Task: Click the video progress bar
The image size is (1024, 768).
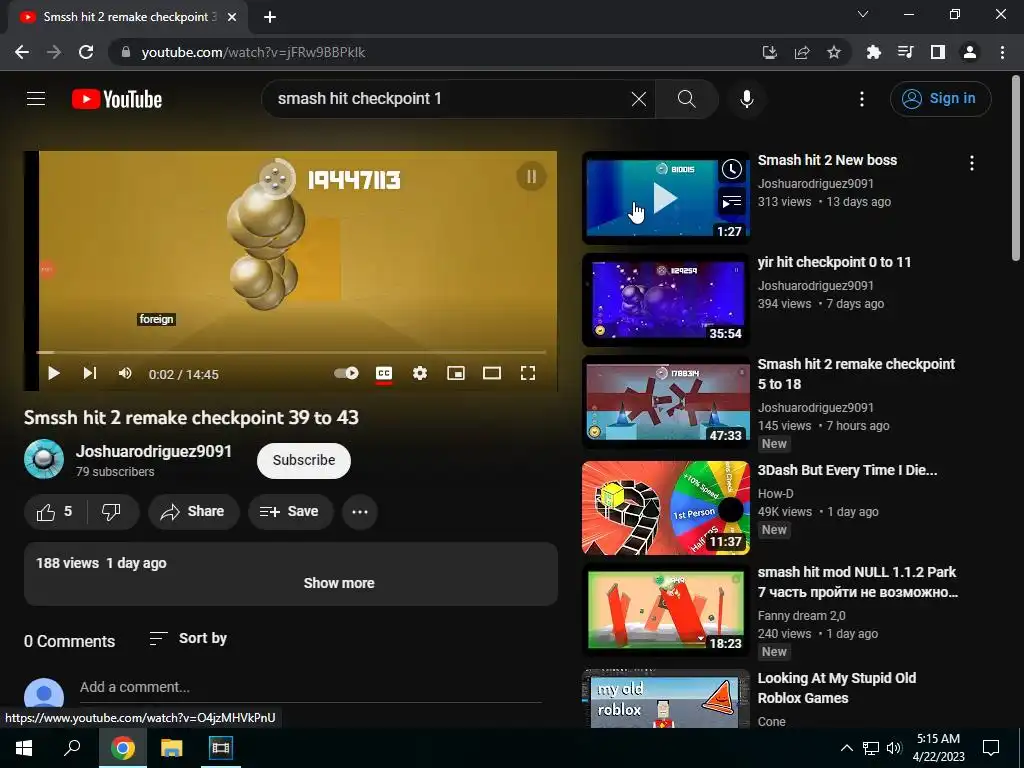Action: click(x=291, y=352)
